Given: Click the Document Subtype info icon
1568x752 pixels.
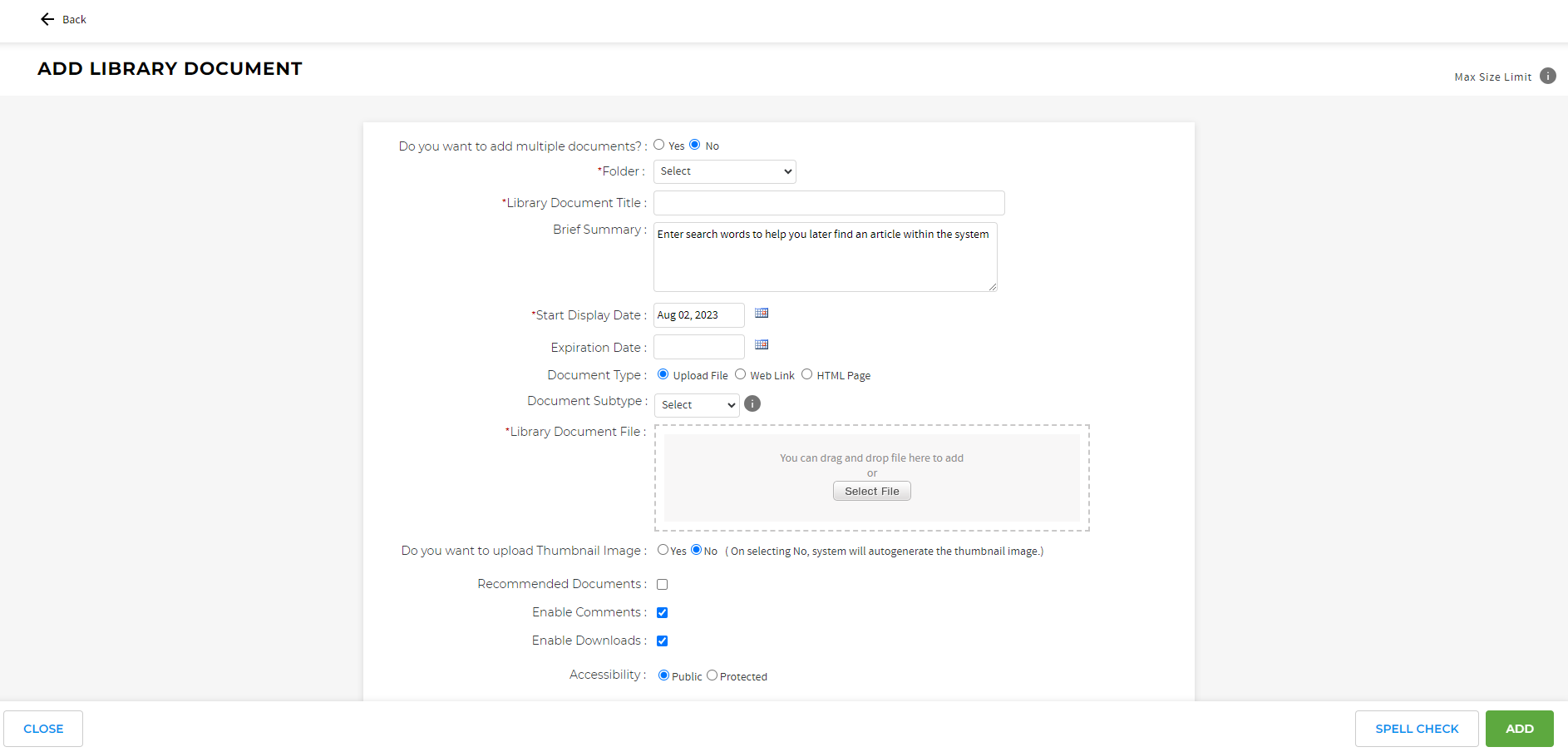Looking at the screenshot, I should 752,404.
